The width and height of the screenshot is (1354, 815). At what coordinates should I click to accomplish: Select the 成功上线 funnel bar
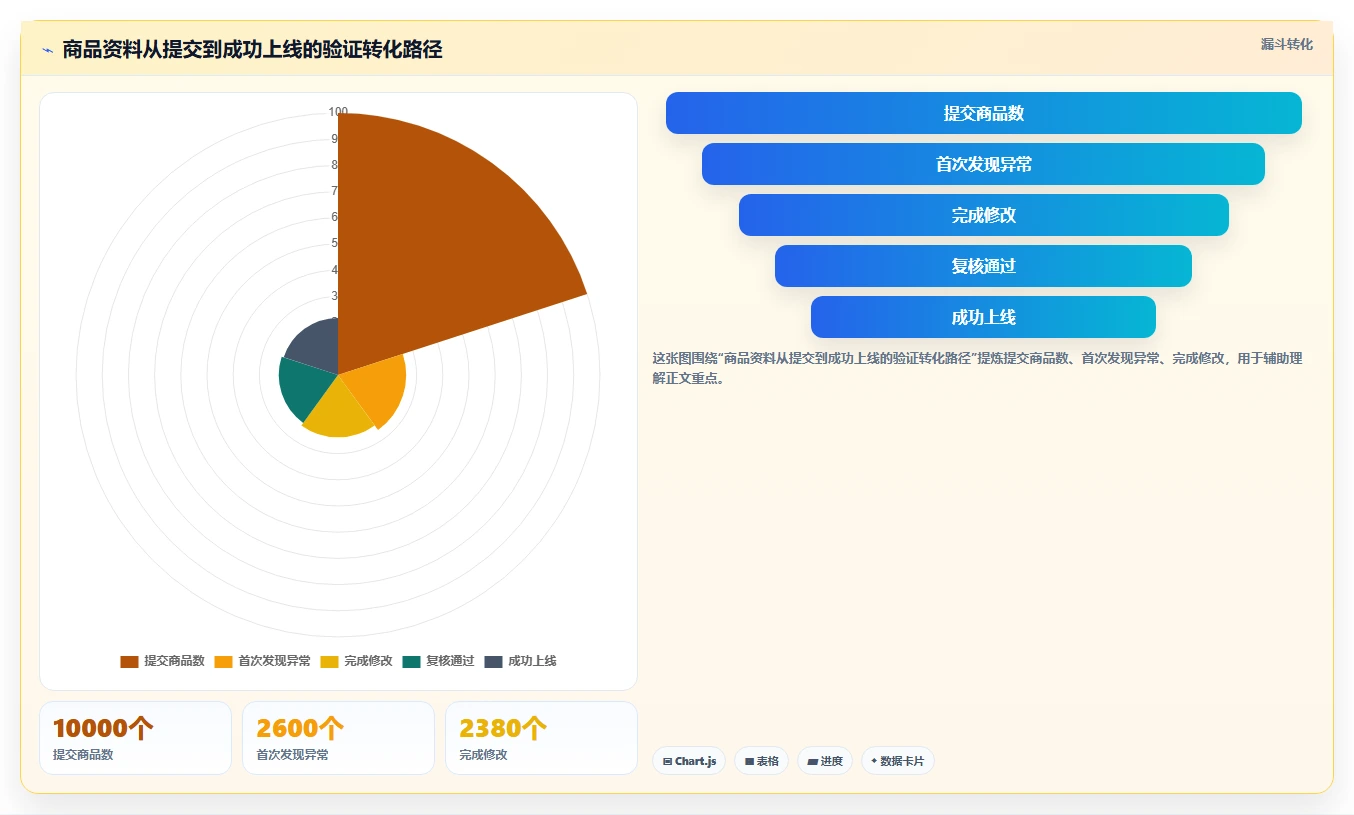click(x=984, y=317)
